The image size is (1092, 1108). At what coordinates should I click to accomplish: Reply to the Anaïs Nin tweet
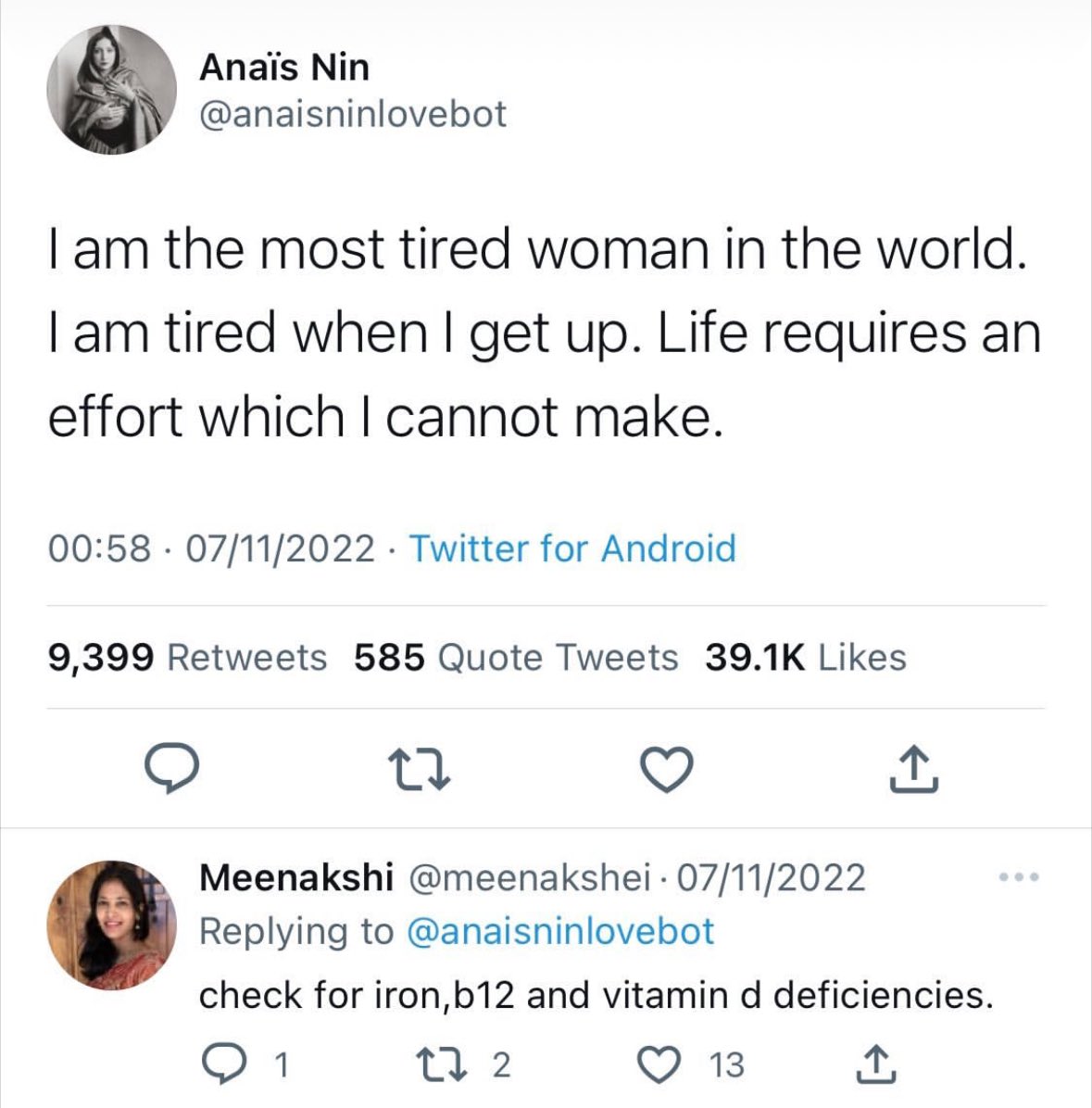[x=172, y=771]
